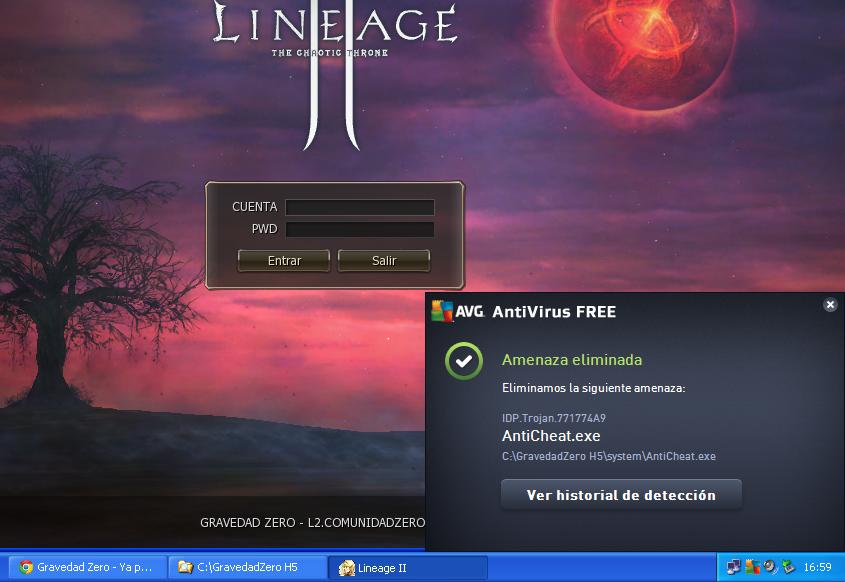This screenshot has height=582, width=845.
Task: Click the Safely Remove Hardware tray icon
Action: click(x=789, y=567)
